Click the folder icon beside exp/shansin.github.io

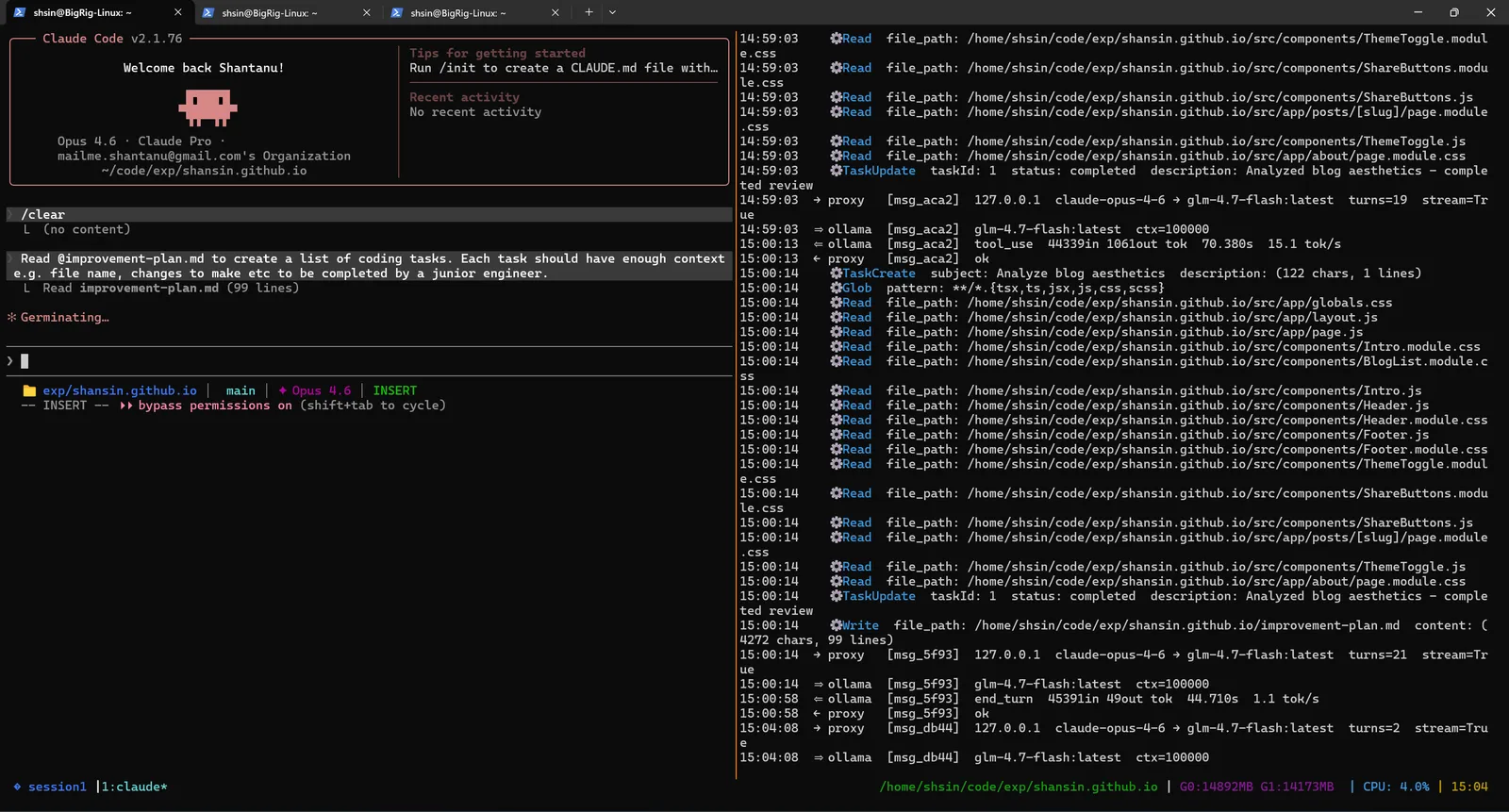click(x=29, y=390)
